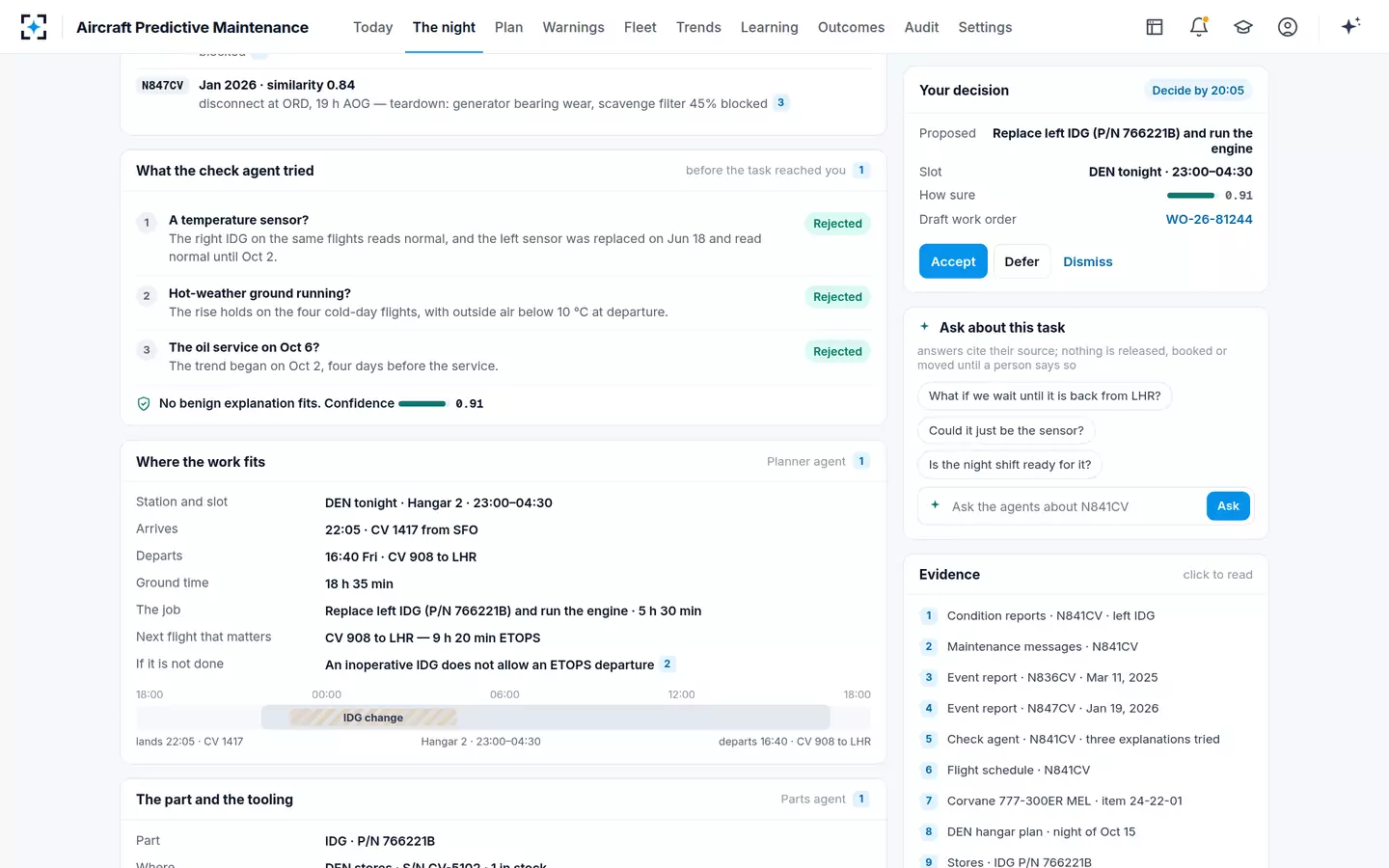Viewport: 1389px width, 868px height.
Task: Go to the Today tab
Action: (372, 27)
